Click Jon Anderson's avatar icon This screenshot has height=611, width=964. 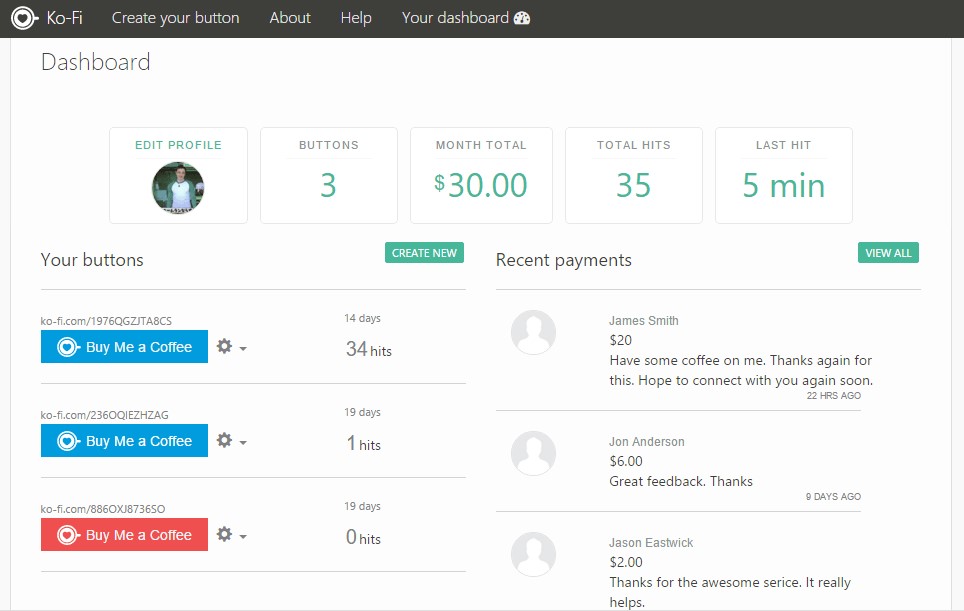pos(533,453)
